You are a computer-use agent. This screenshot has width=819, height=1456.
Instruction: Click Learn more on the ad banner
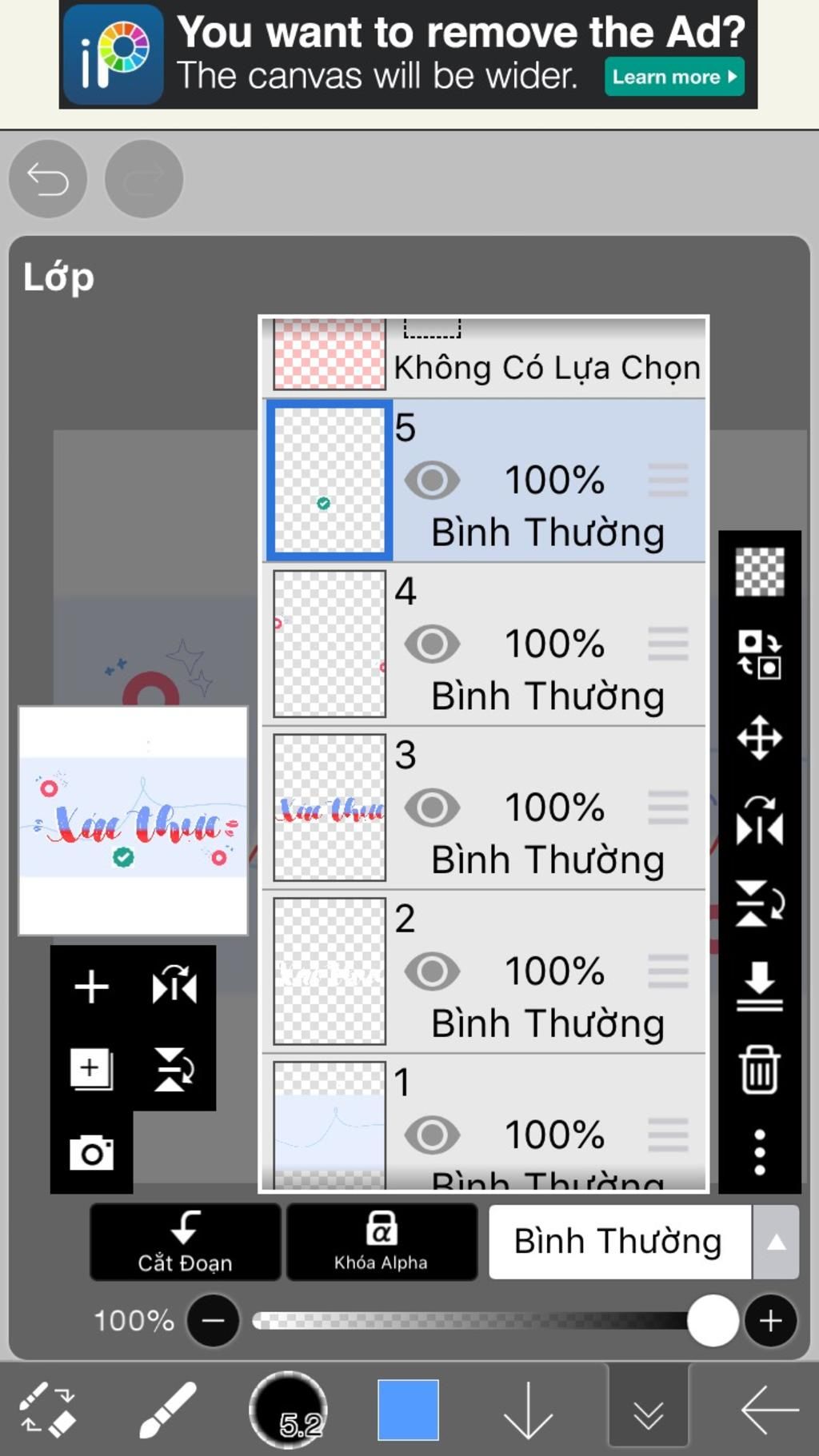[673, 77]
